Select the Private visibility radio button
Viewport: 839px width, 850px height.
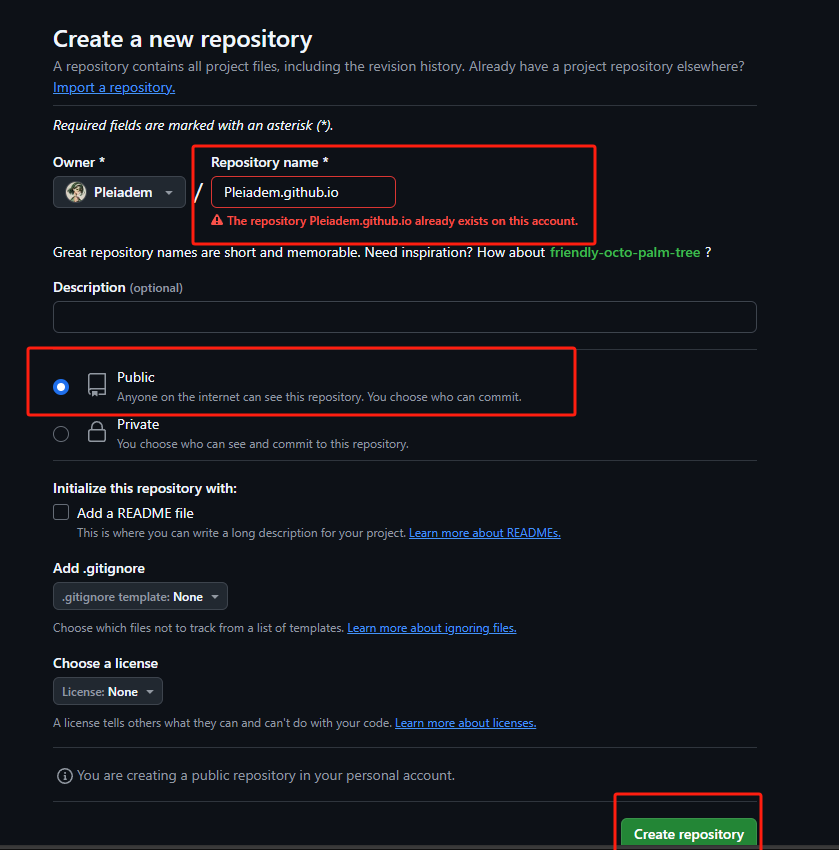click(61, 433)
